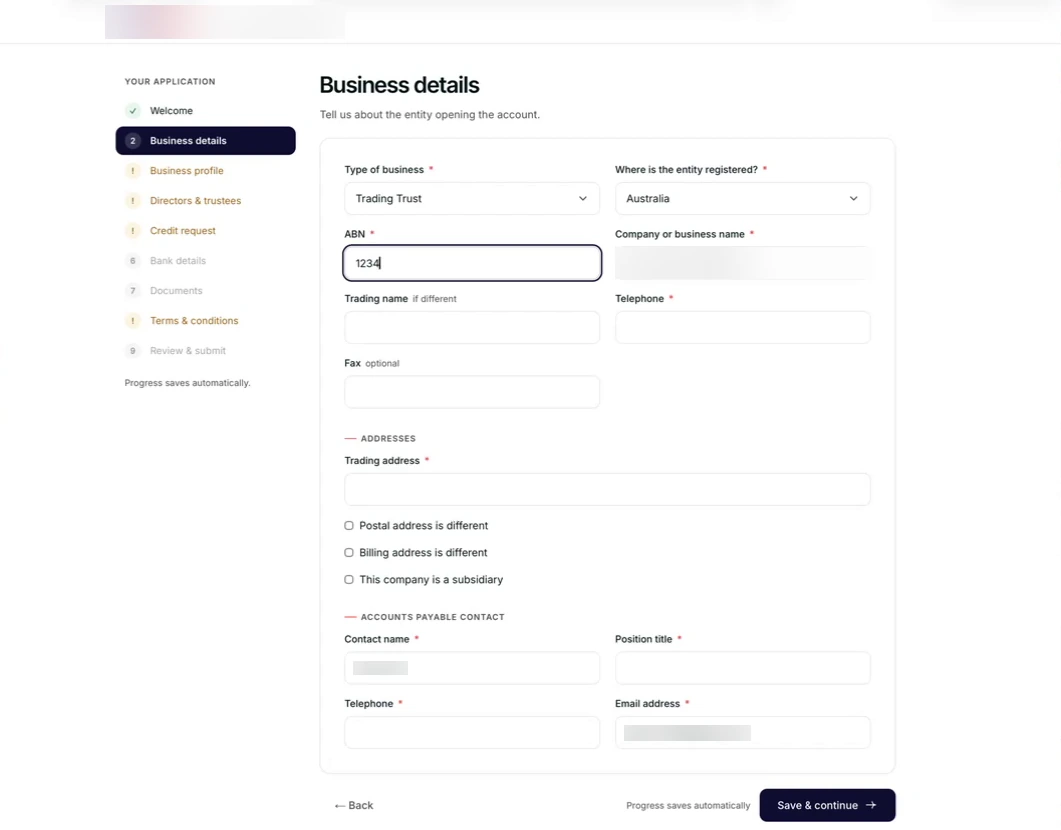
Task: Go to the Documents step
Action: pos(205,291)
